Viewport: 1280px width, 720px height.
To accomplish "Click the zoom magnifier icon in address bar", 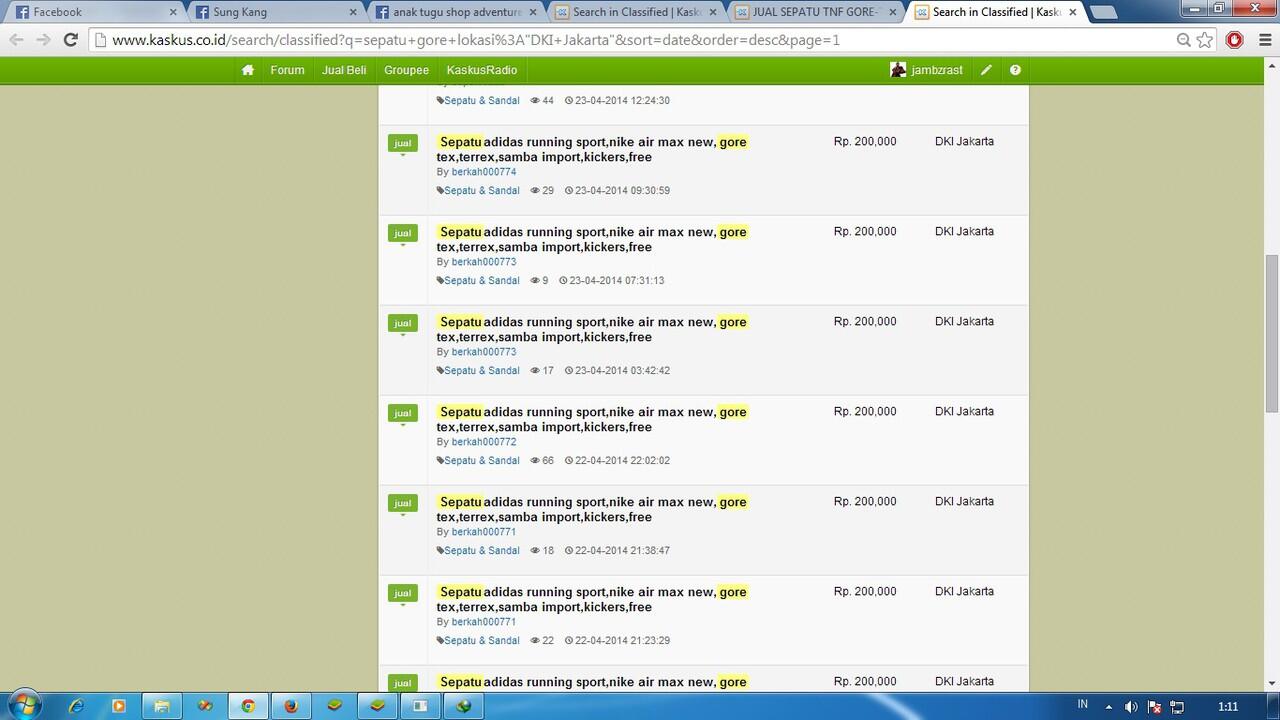I will (x=1184, y=40).
